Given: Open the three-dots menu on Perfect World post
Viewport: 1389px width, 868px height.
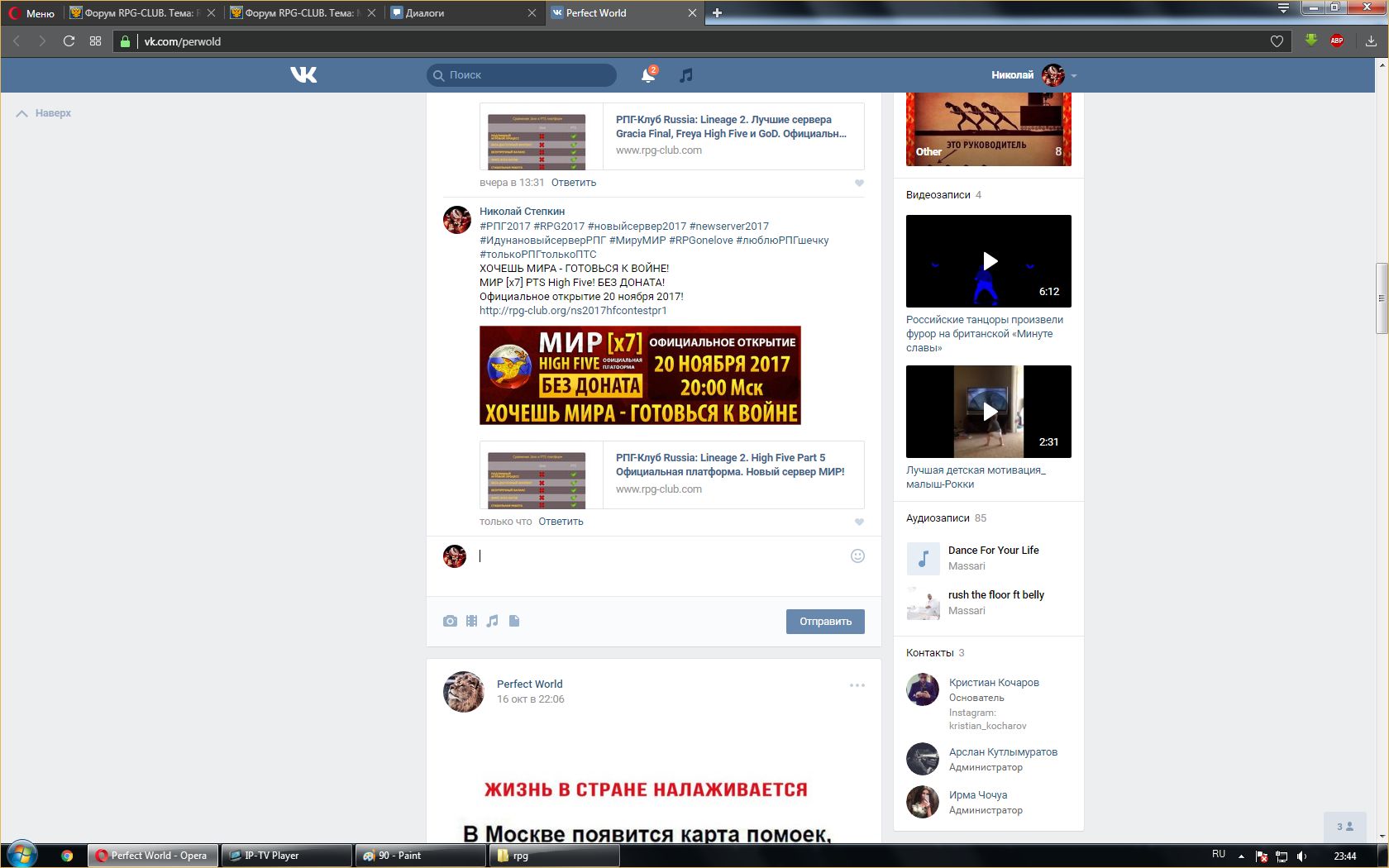Looking at the screenshot, I should coord(857,684).
